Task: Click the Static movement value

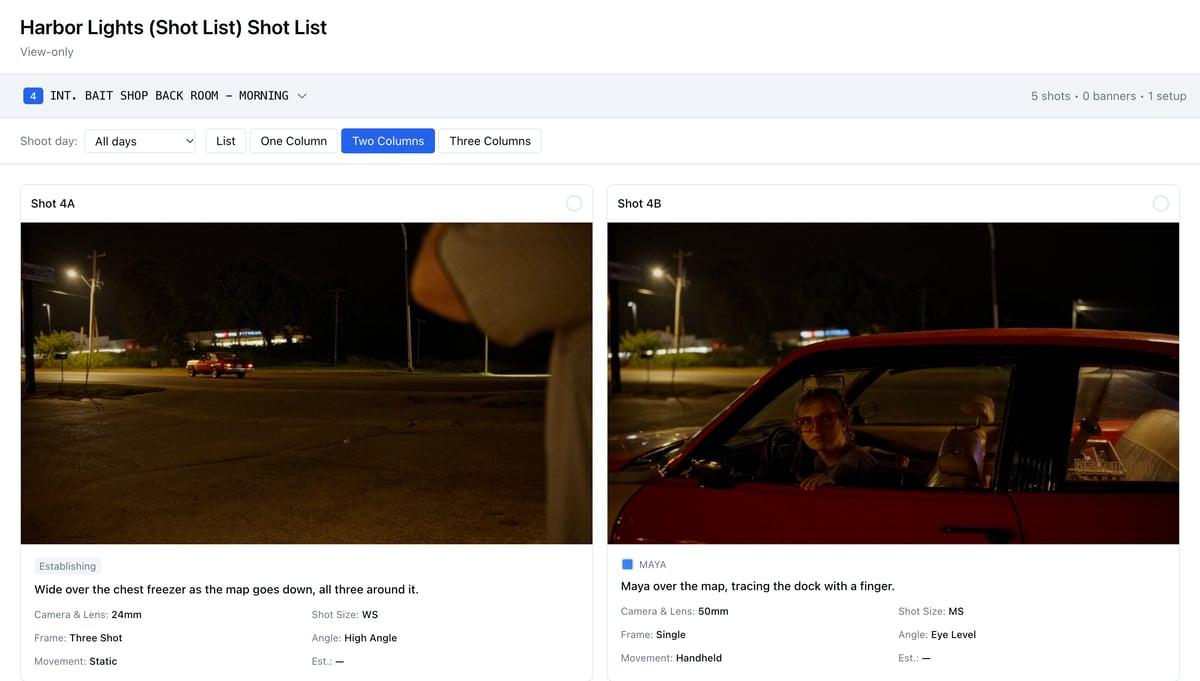Action: click(x=103, y=661)
